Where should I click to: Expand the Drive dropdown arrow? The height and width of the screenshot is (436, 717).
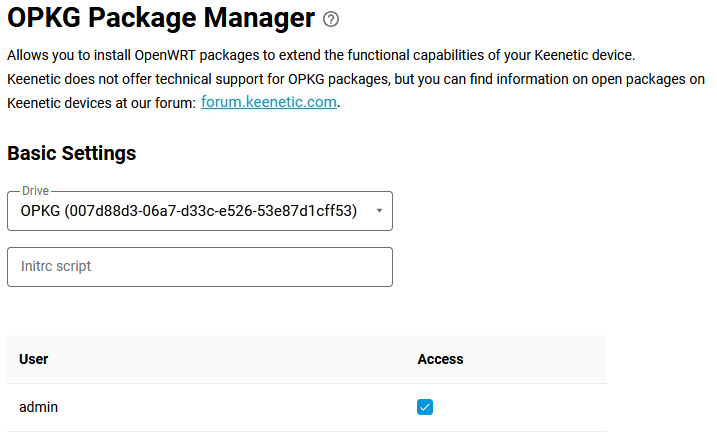click(379, 211)
